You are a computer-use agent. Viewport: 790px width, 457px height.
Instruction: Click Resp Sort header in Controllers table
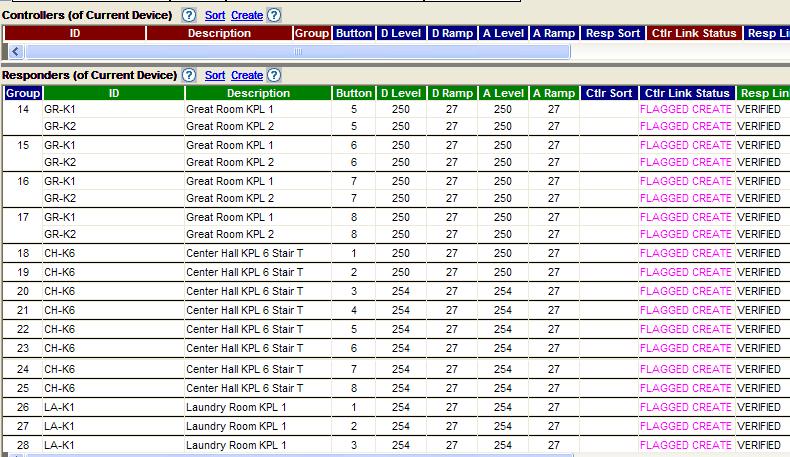(x=613, y=33)
